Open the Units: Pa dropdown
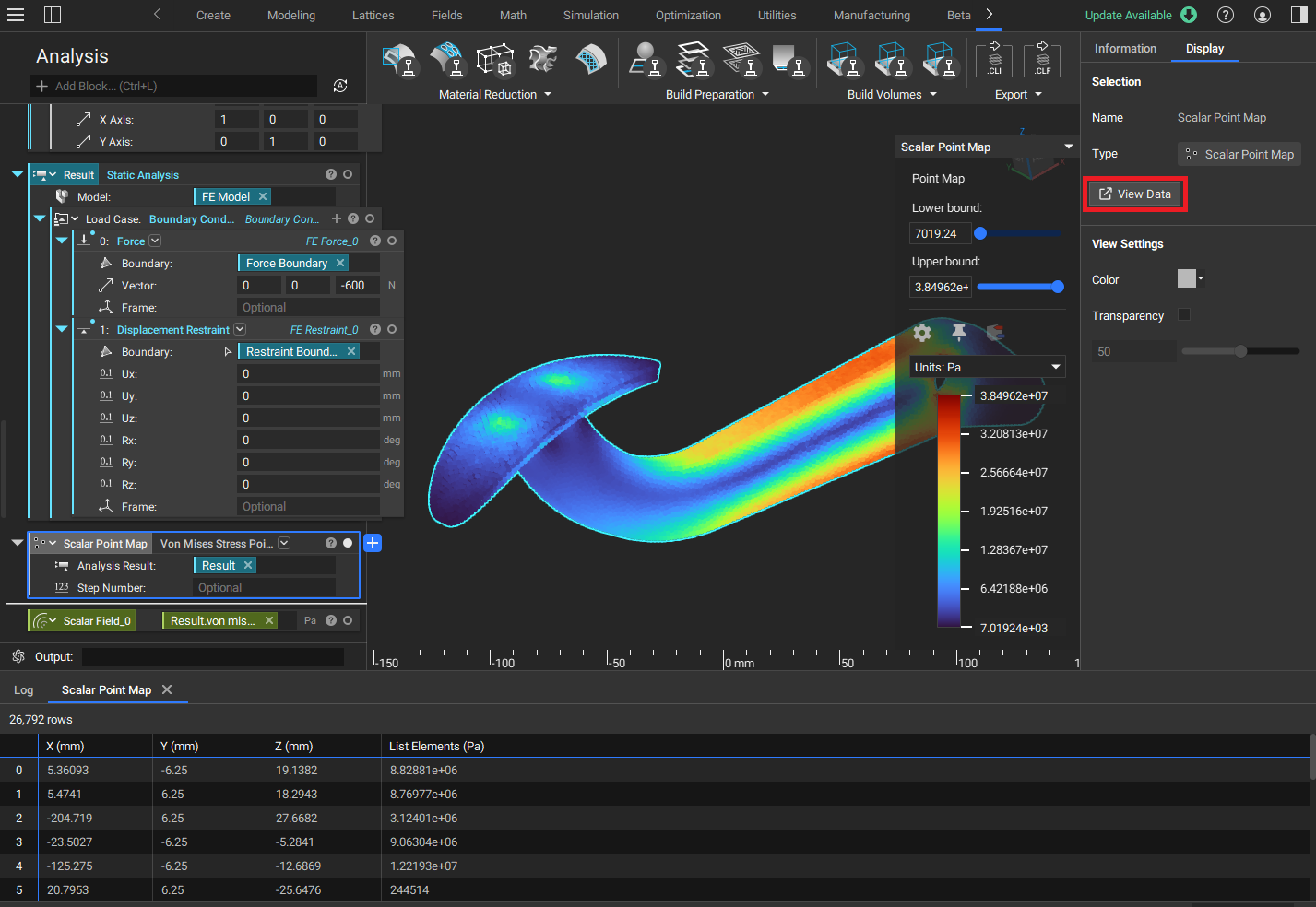This screenshot has width=1316, height=907. point(987,367)
